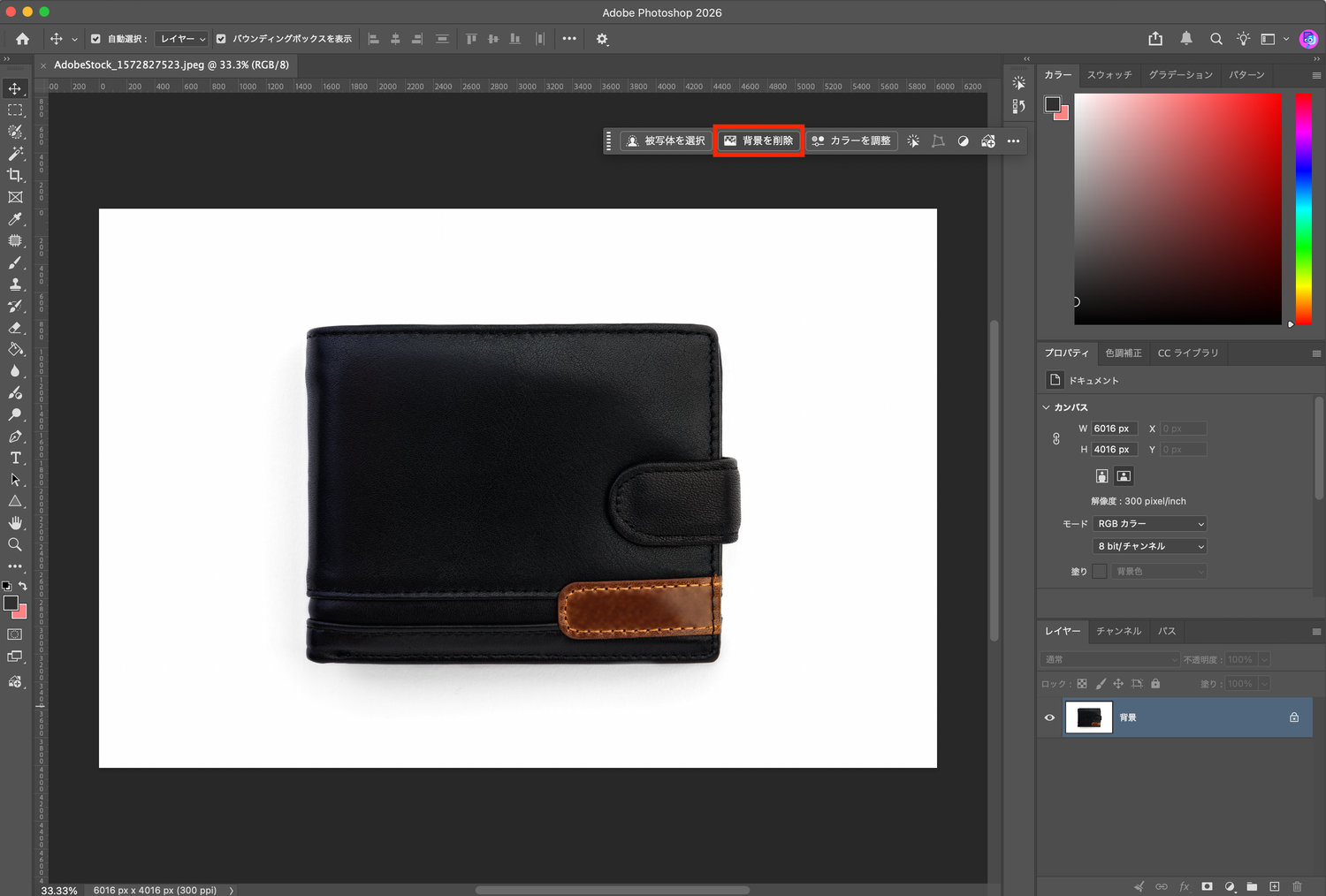Select the Clone Stamp tool

(15, 284)
